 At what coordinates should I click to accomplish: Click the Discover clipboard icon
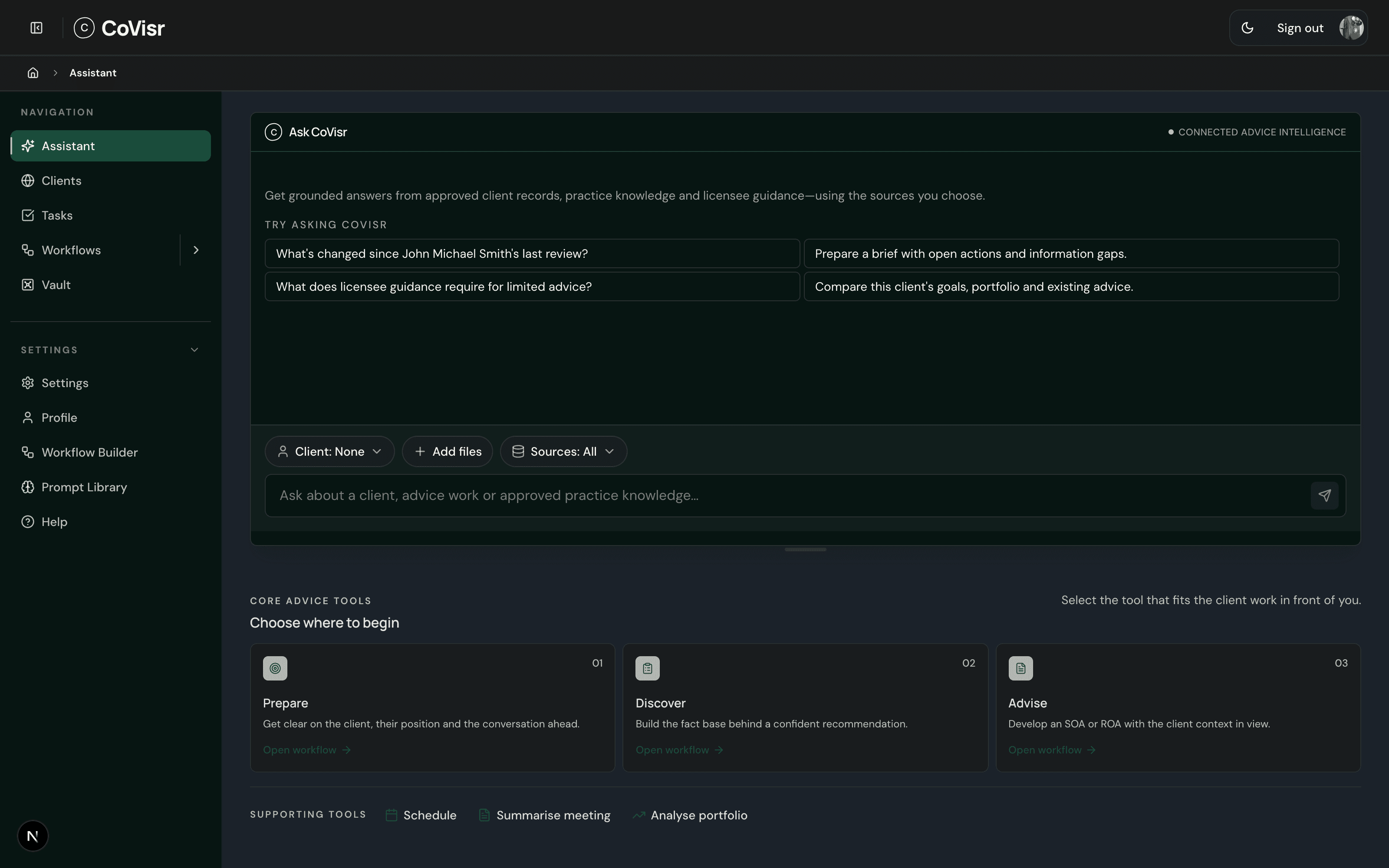point(648,668)
